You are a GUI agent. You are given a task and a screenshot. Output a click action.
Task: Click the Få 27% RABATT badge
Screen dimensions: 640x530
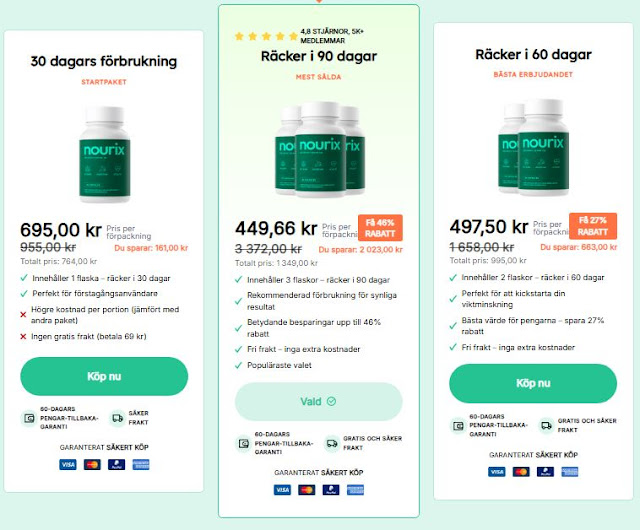(x=593, y=226)
